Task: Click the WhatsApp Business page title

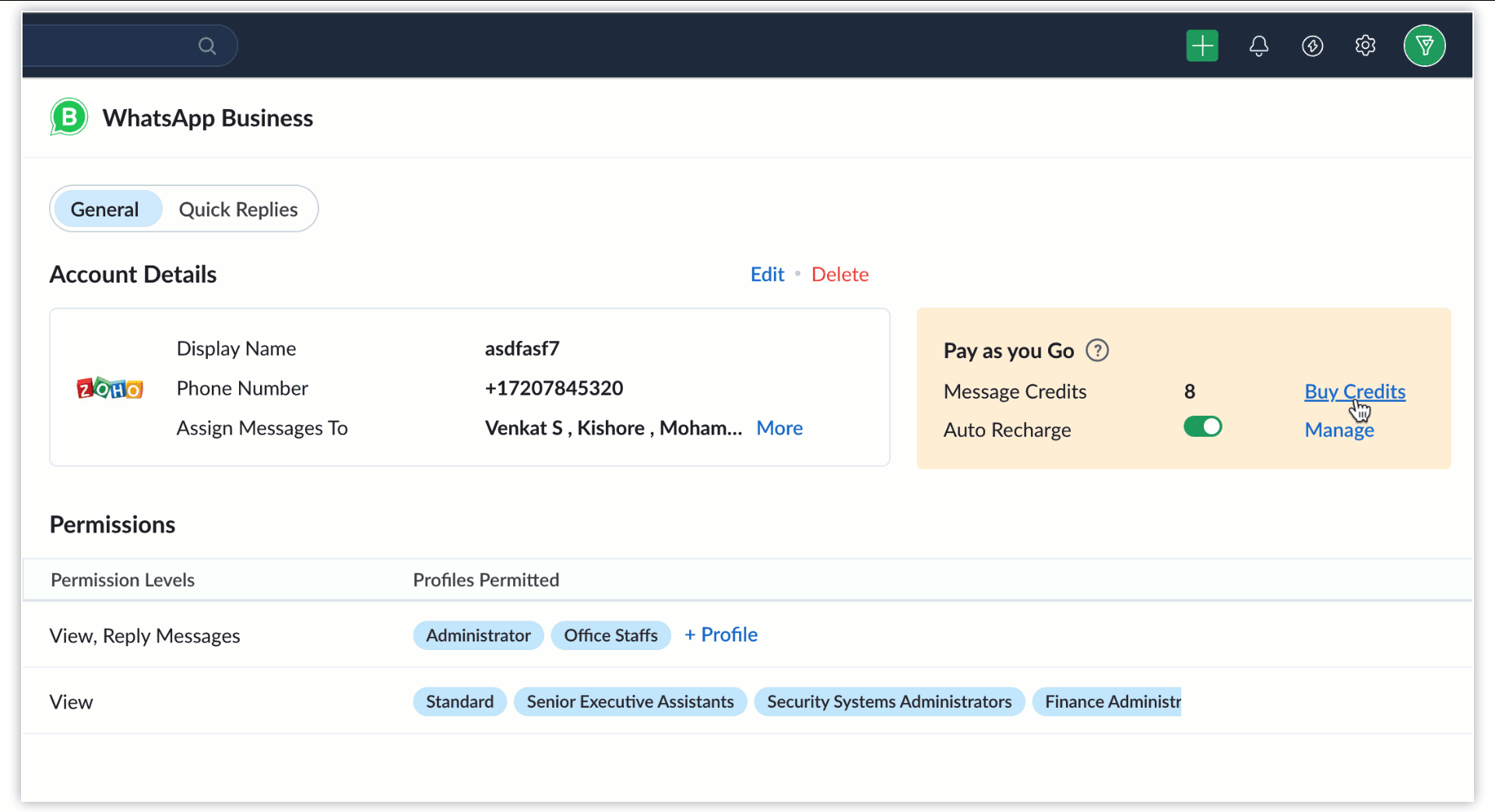Action: pyautogui.click(x=208, y=118)
